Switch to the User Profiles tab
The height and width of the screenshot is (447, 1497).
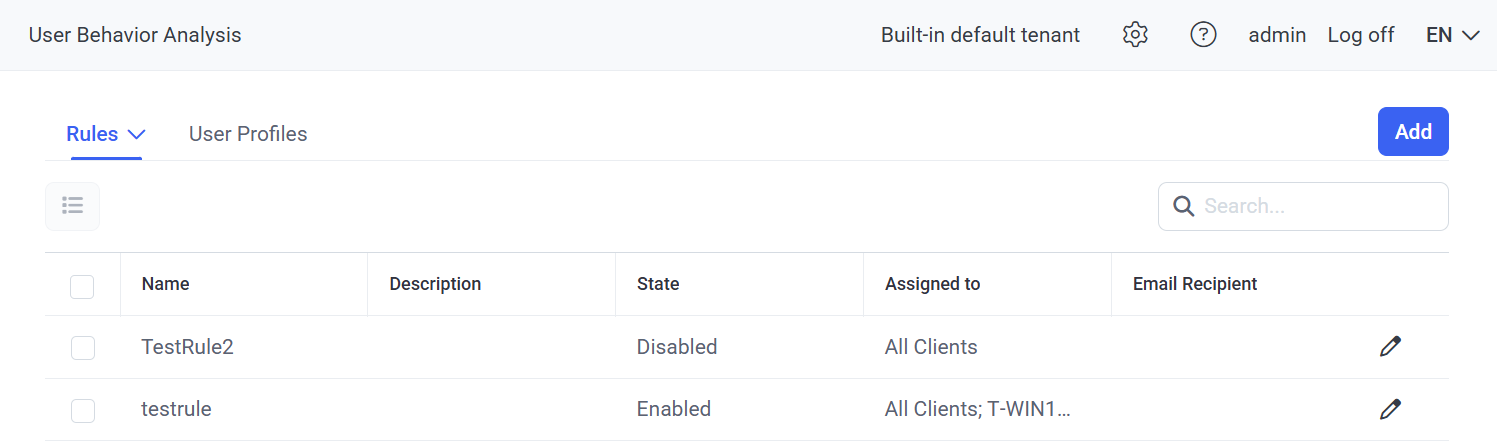coord(248,134)
